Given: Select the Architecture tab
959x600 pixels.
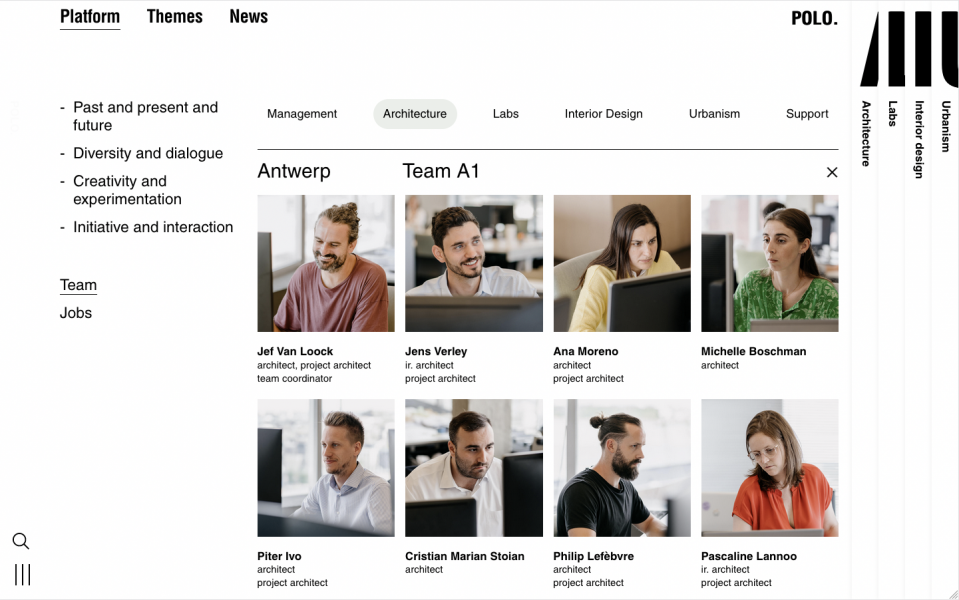Looking at the screenshot, I should [415, 114].
